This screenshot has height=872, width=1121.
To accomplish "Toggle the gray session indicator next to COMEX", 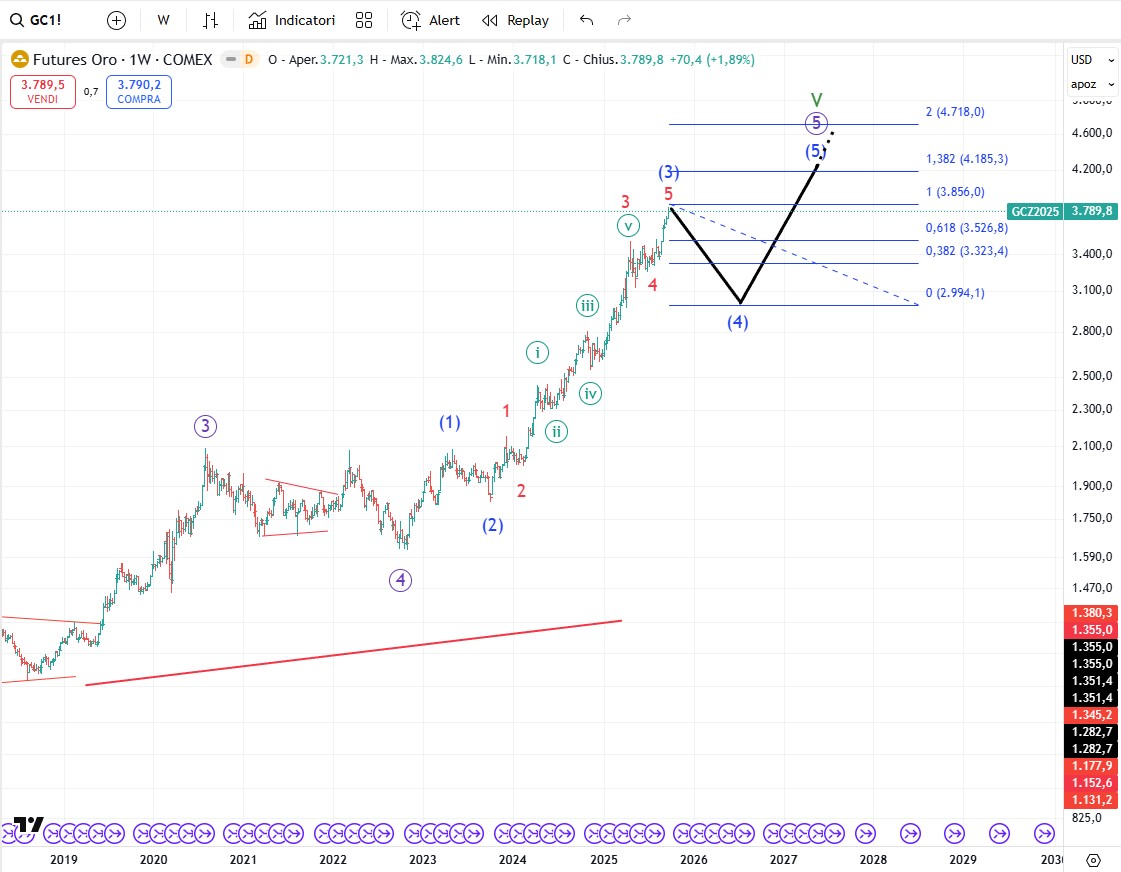I will pyautogui.click(x=231, y=60).
